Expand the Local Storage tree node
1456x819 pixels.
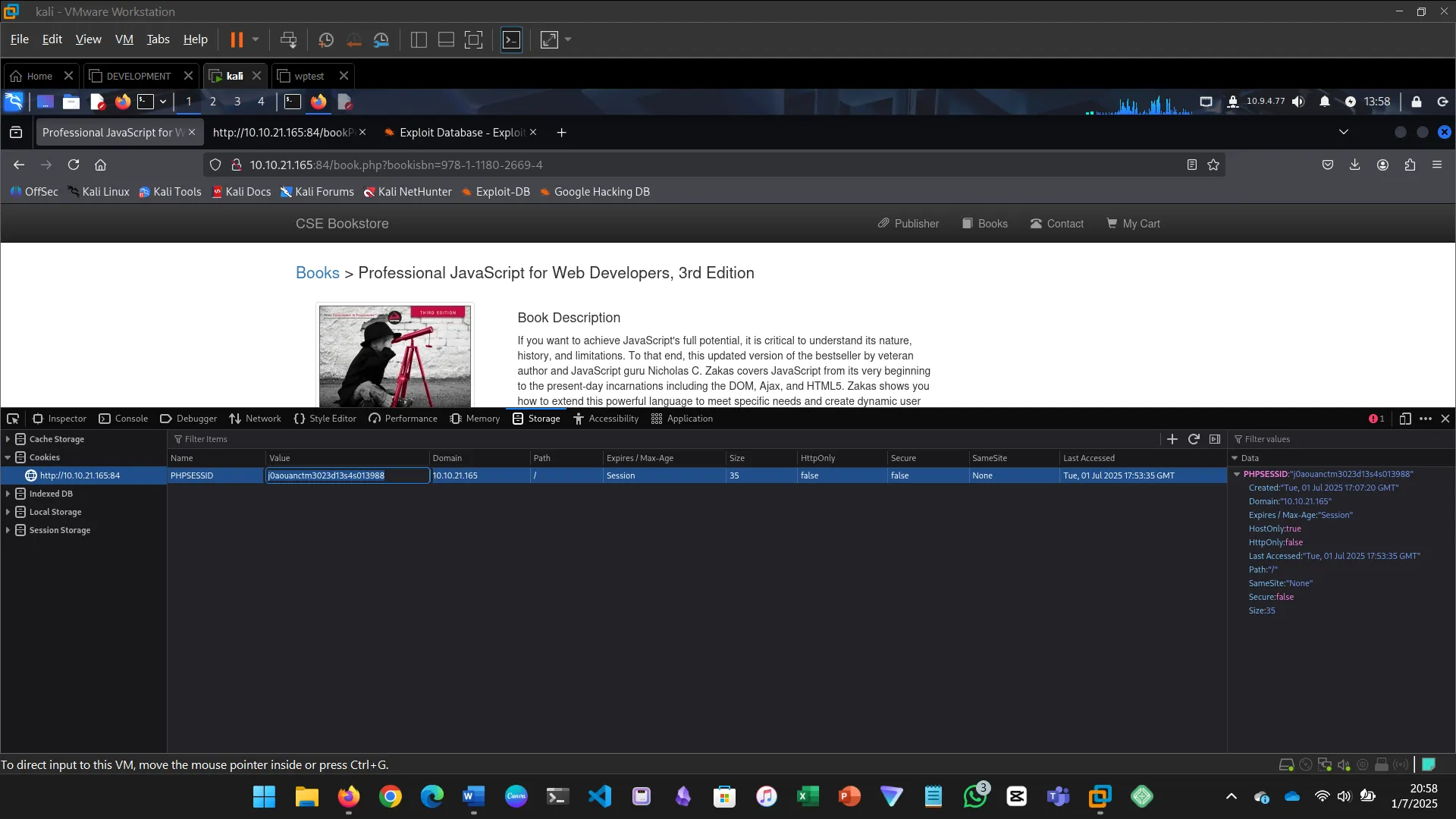point(8,512)
